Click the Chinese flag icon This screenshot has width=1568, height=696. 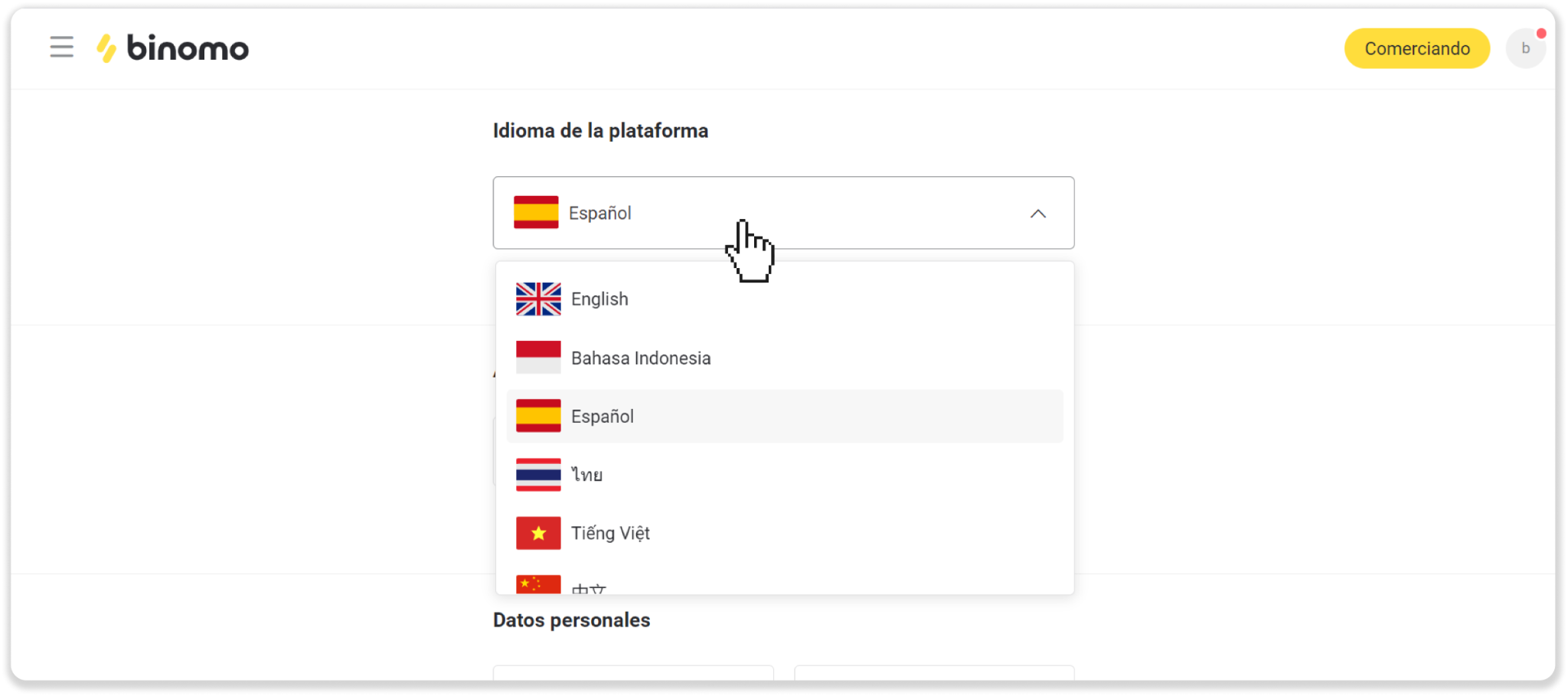538,584
